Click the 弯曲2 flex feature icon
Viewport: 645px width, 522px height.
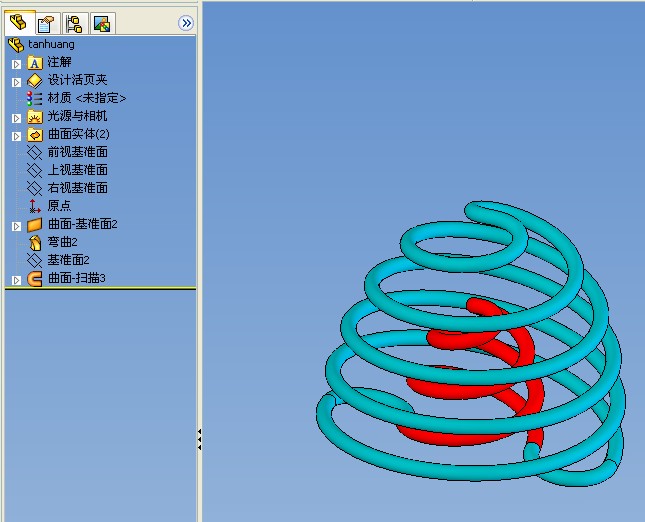tap(35, 243)
